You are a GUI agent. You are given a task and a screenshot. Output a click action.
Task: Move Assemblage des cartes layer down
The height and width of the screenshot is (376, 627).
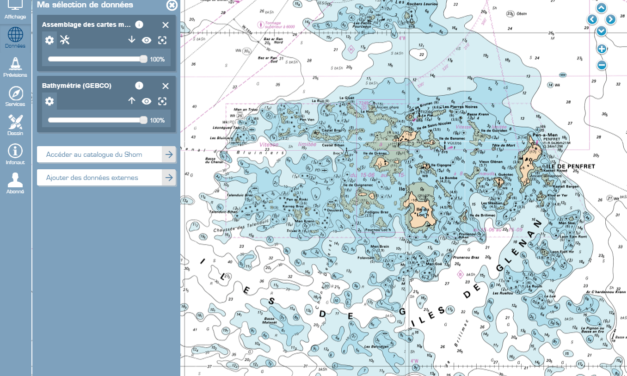(x=132, y=40)
